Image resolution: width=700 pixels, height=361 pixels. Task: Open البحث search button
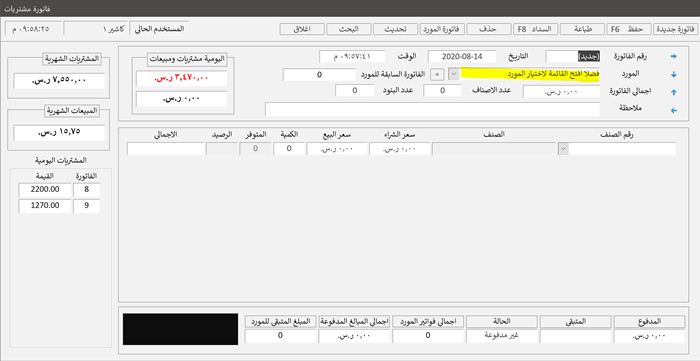click(348, 29)
